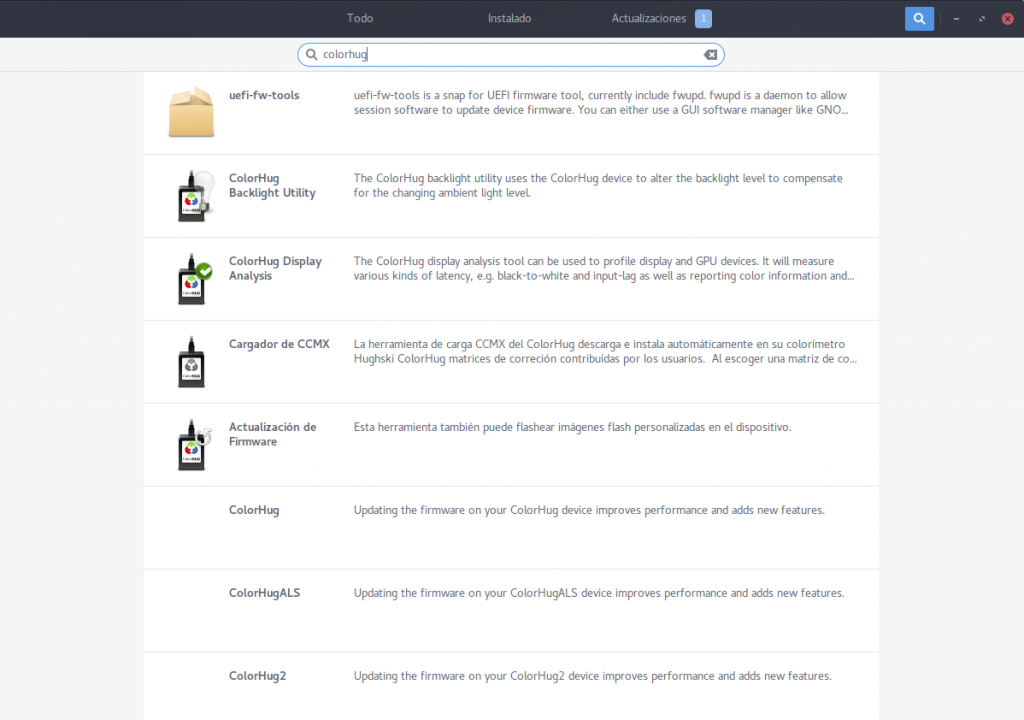The width and height of the screenshot is (1024, 720).
Task: Toggle the blue search button in header
Action: (919, 18)
